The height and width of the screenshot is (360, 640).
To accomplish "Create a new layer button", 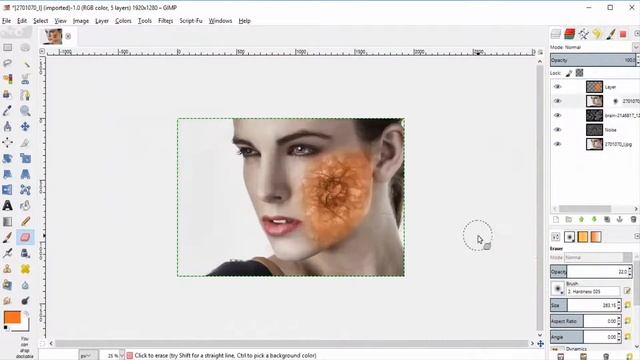I will (x=556, y=220).
